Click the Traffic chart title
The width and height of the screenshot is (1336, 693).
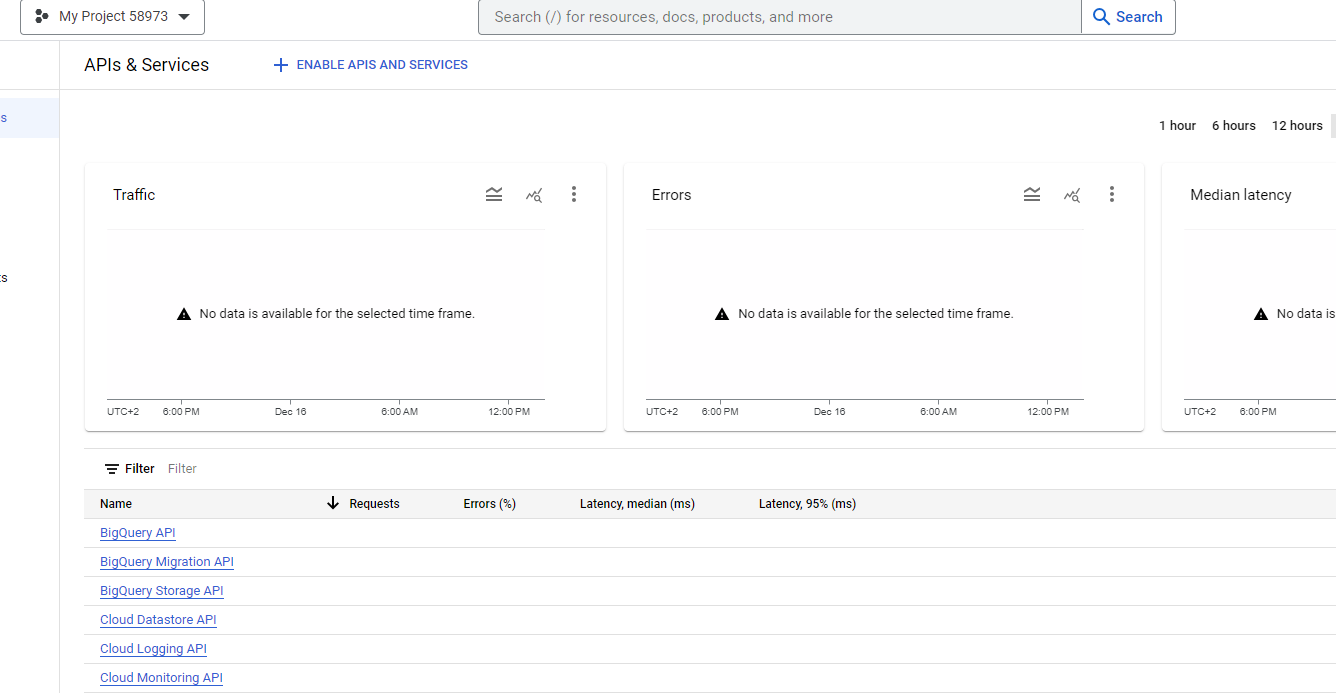134,195
